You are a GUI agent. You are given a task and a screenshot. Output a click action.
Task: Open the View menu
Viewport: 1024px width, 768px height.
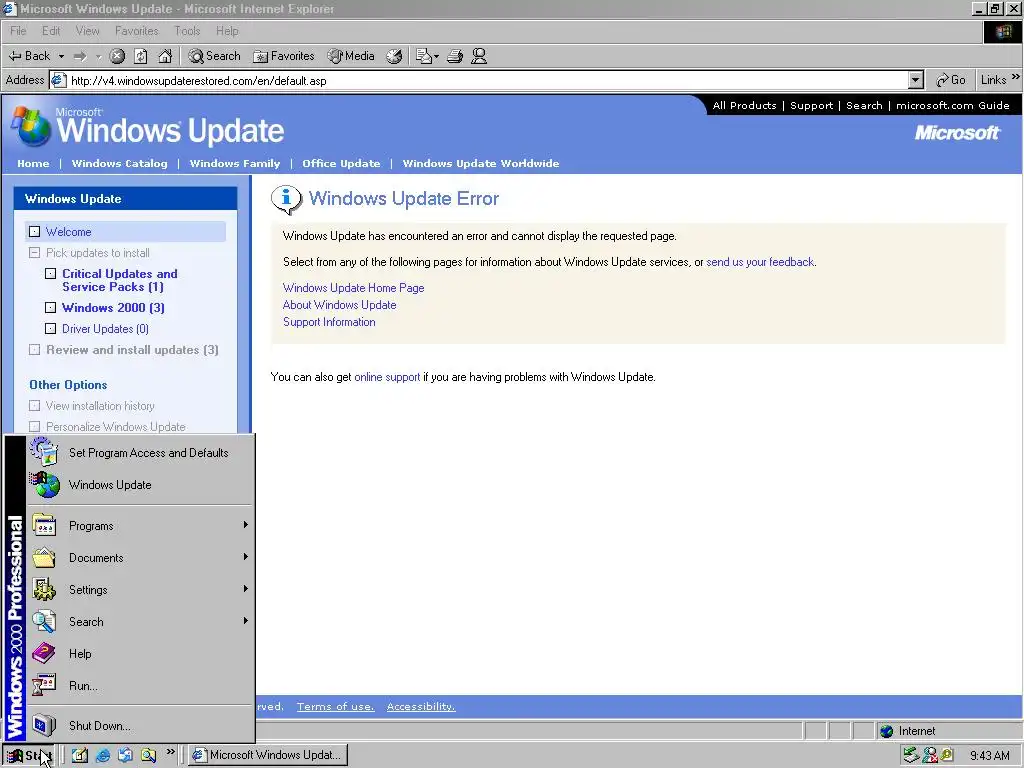click(88, 31)
